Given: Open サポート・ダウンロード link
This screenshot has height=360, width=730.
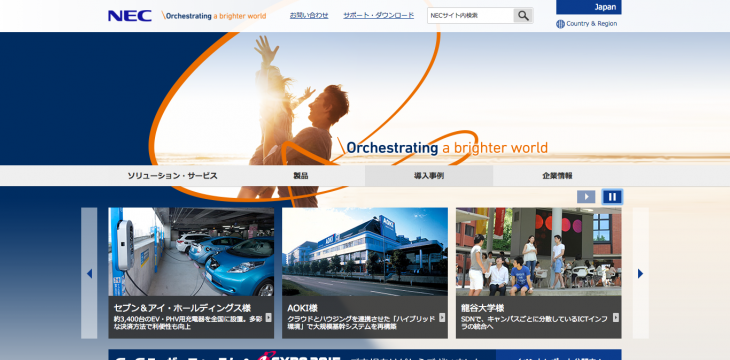Looking at the screenshot, I should coord(379,15).
